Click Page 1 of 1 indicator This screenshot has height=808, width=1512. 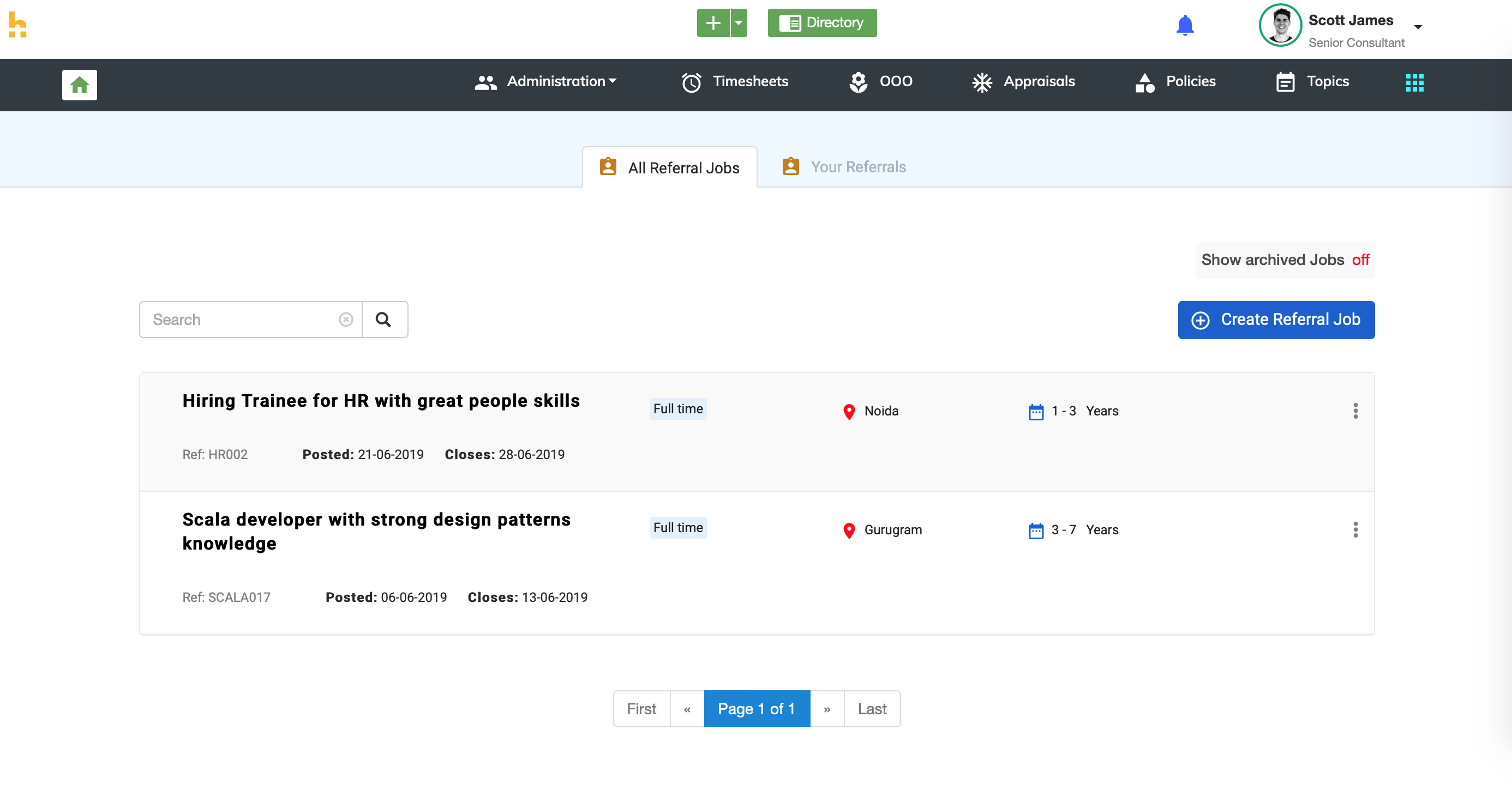(757, 709)
